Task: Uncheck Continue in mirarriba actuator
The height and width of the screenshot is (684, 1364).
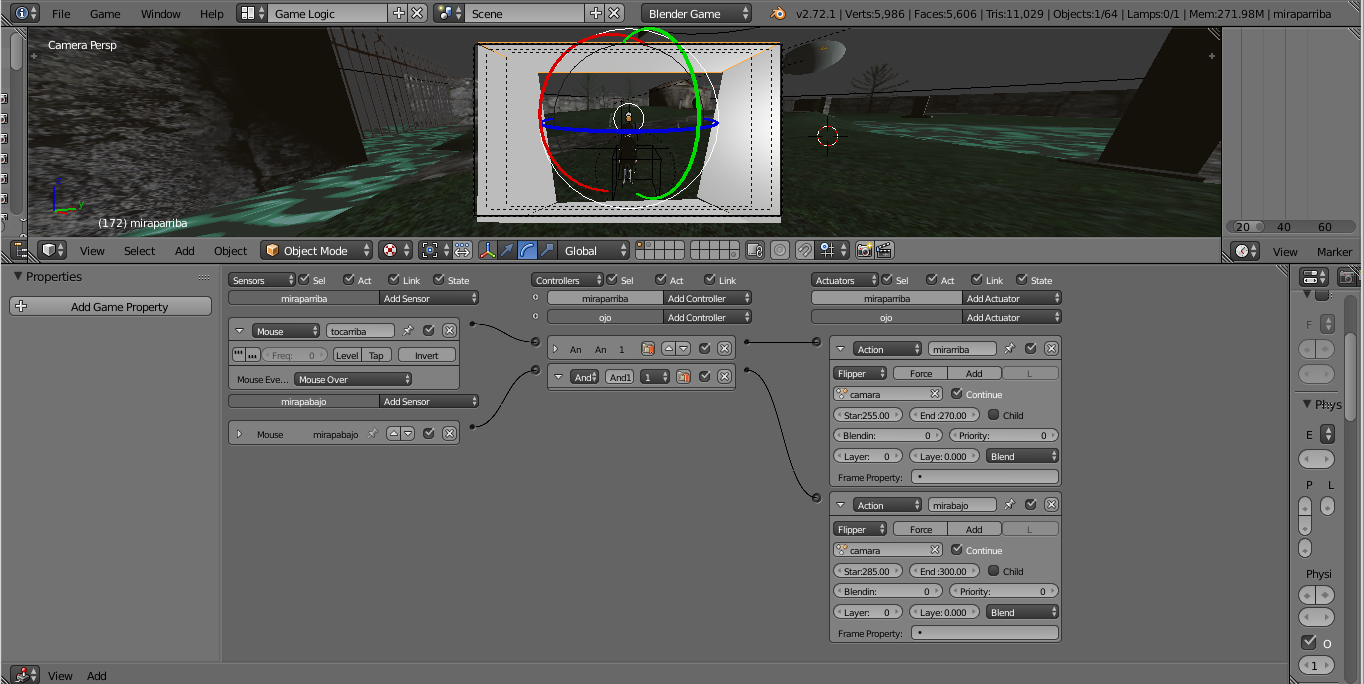Action: pos(957,394)
